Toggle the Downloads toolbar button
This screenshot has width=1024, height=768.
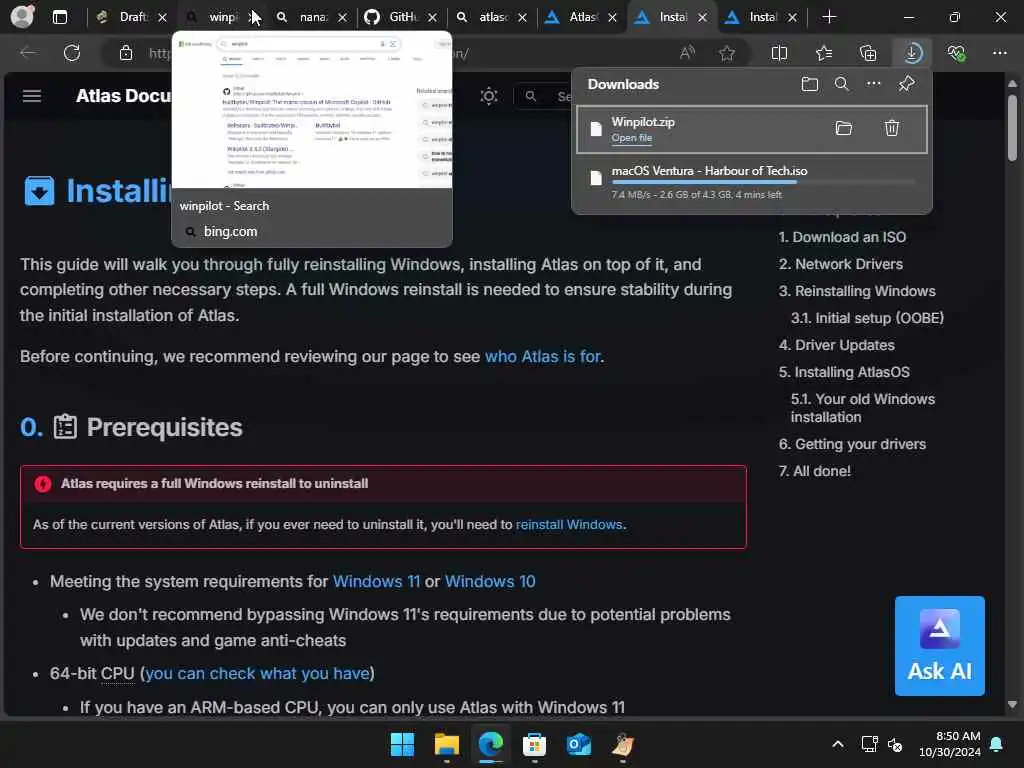912,53
